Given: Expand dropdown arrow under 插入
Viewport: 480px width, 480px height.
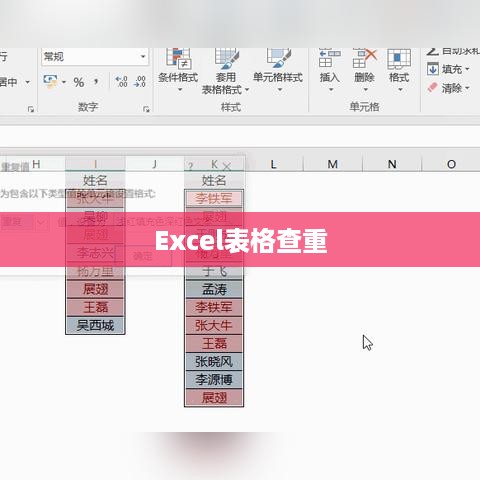Looking at the screenshot, I should pyautogui.click(x=331, y=89).
